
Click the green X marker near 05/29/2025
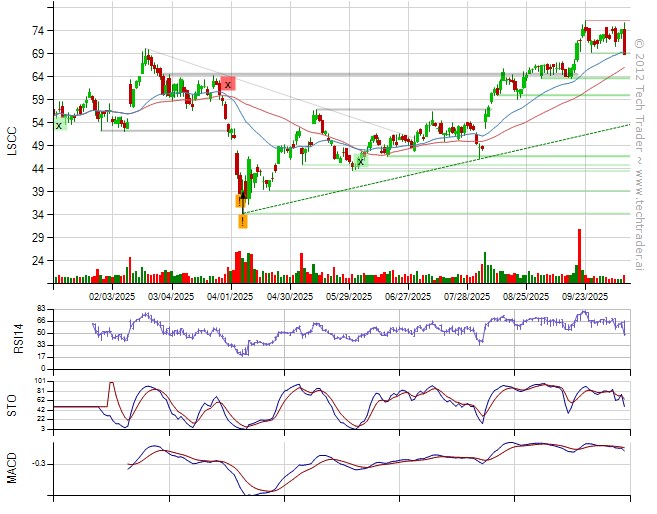[360, 160]
